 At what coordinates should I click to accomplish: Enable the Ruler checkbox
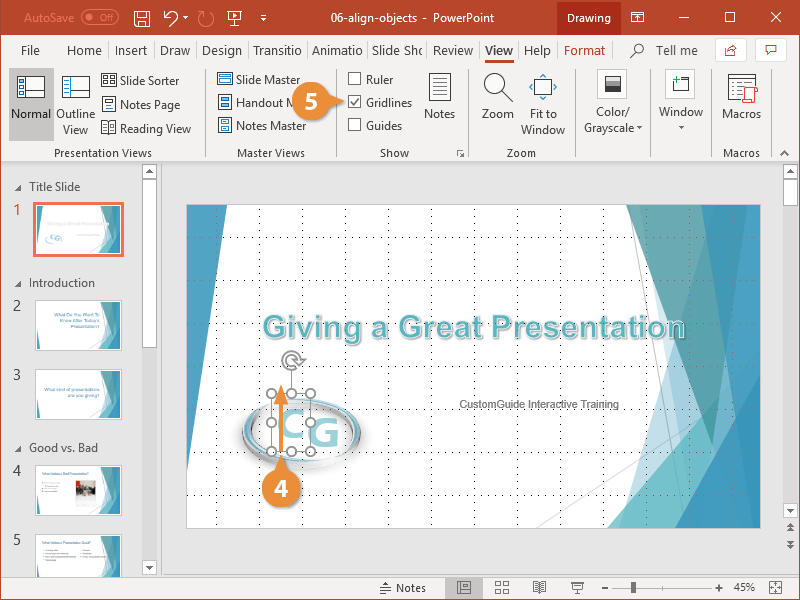tap(355, 79)
